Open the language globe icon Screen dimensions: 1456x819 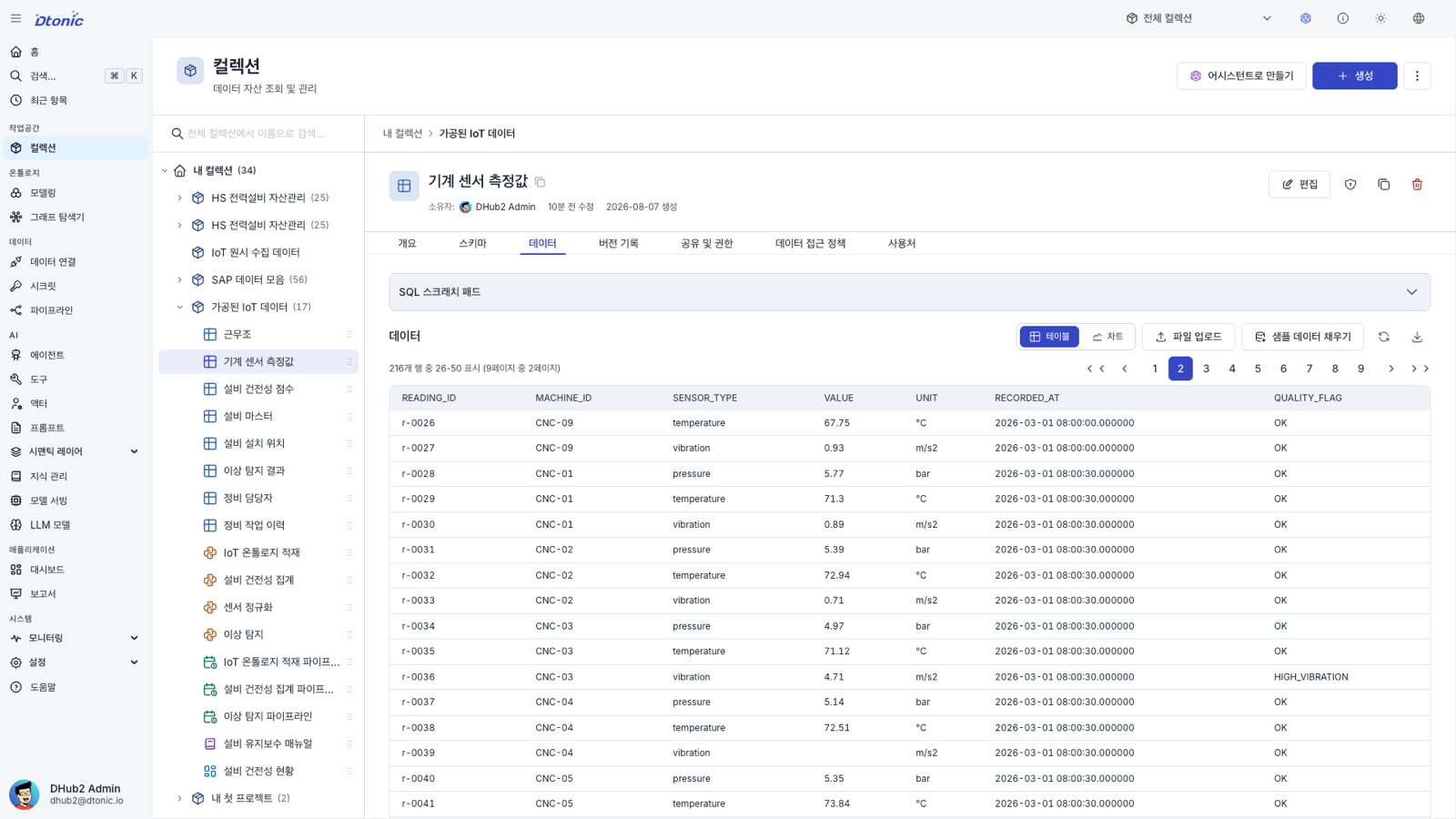pos(1419,18)
